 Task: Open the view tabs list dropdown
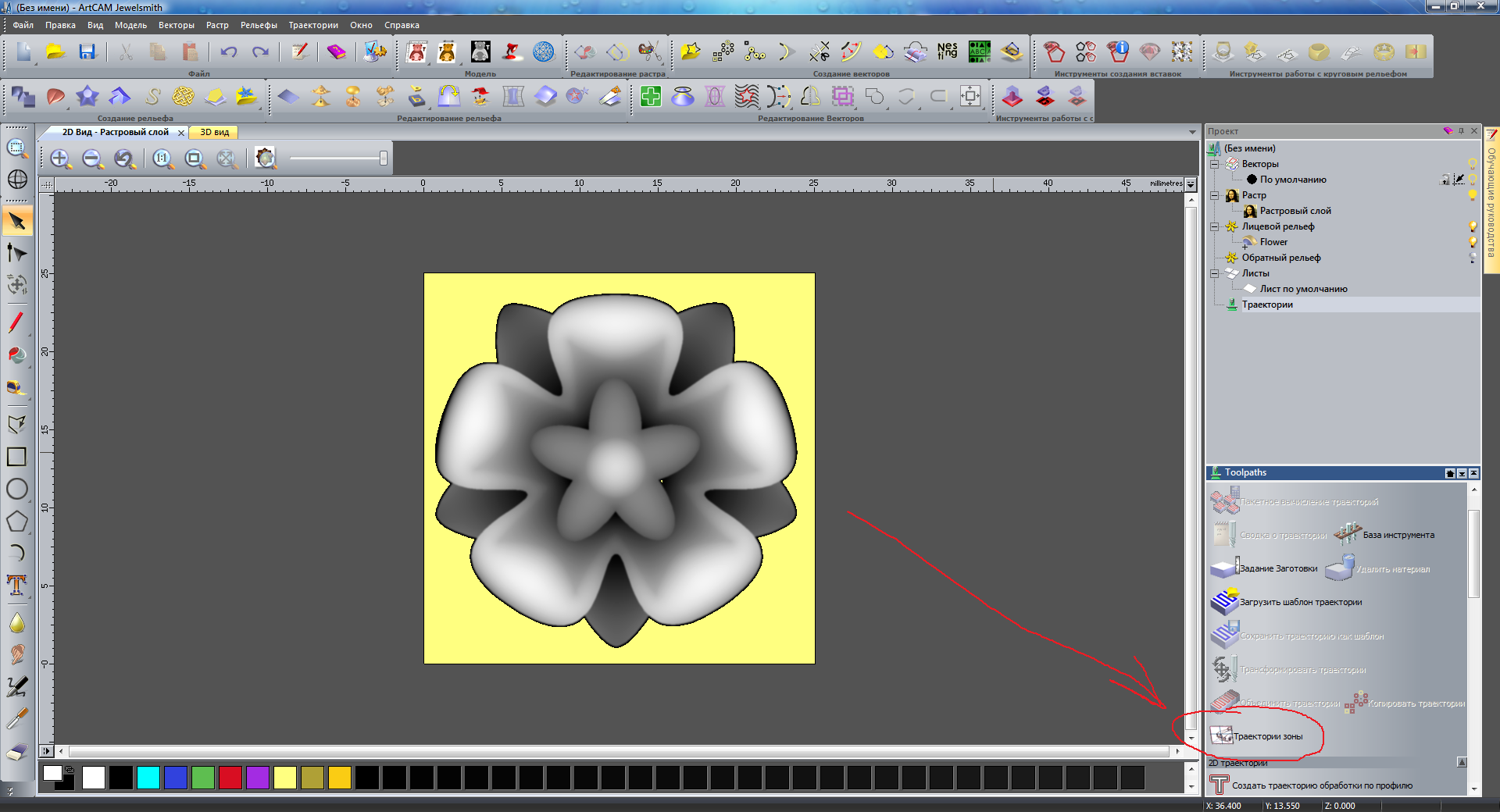pos(1192,132)
